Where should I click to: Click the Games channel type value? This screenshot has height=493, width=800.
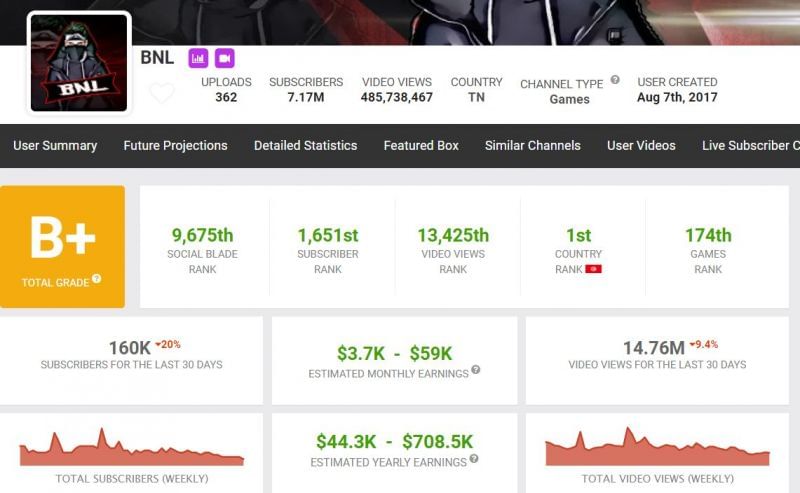(569, 99)
